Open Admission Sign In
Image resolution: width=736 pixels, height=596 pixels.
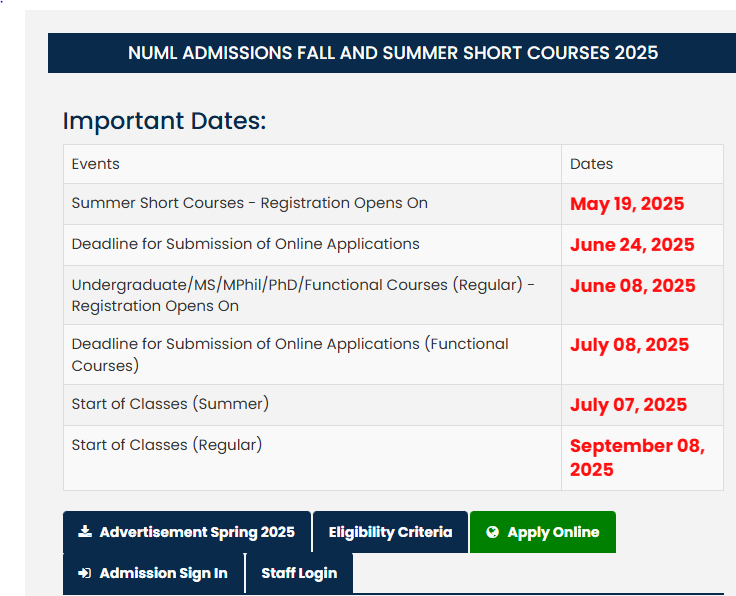(x=153, y=573)
